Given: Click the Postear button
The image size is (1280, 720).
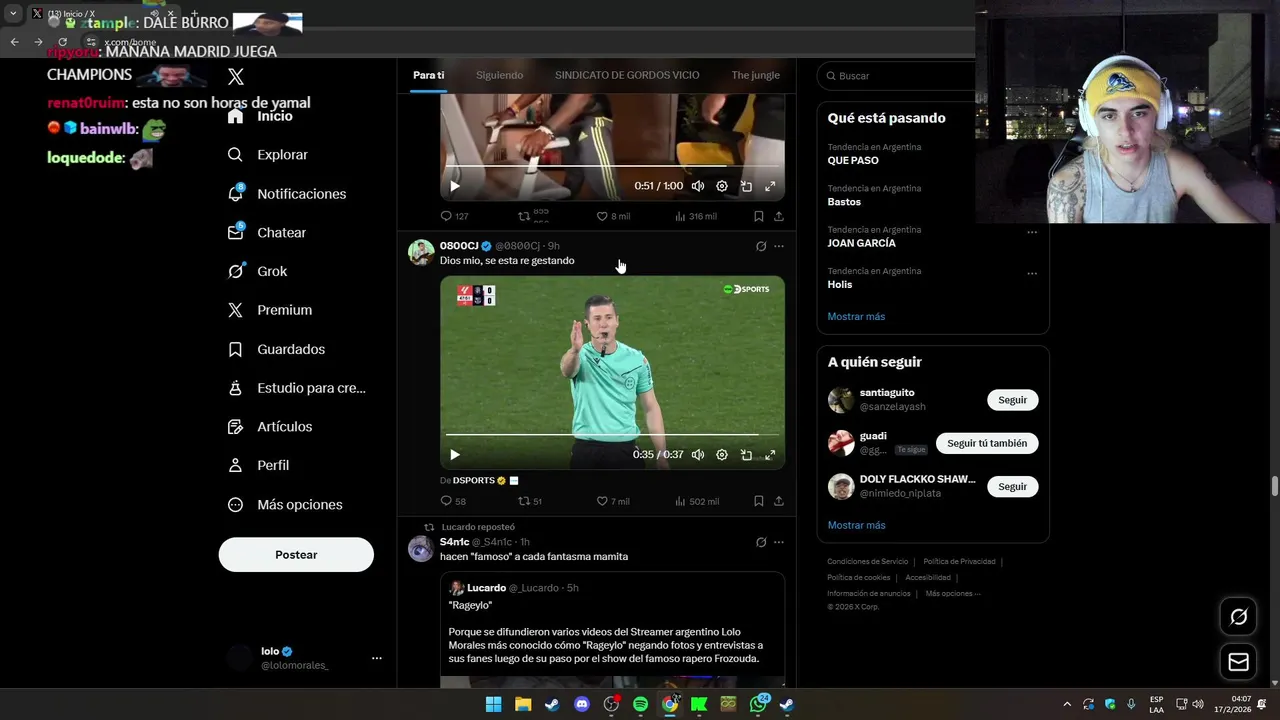Looking at the screenshot, I should click(x=296, y=555).
